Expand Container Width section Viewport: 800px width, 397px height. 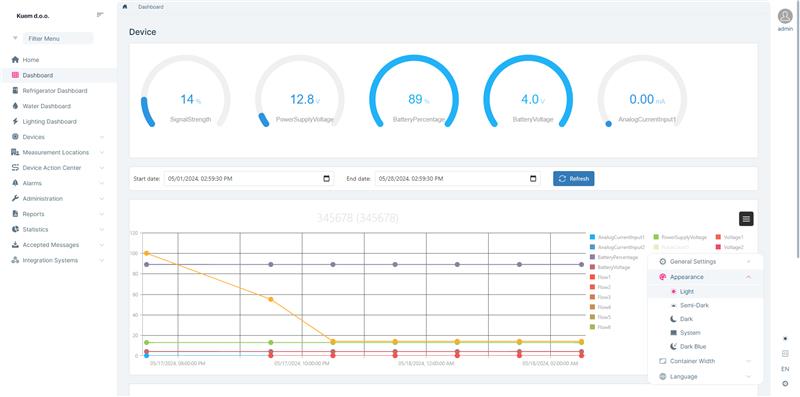[x=705, y=361]
